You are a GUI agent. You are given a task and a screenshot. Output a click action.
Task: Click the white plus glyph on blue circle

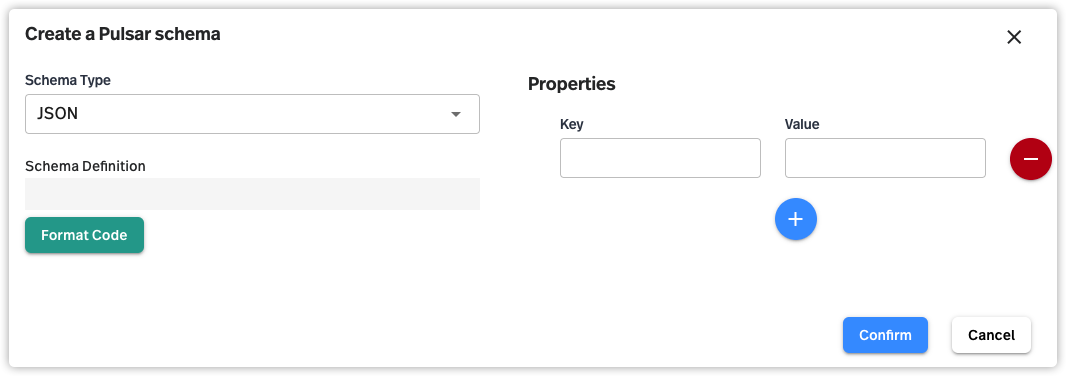[795, 219]
